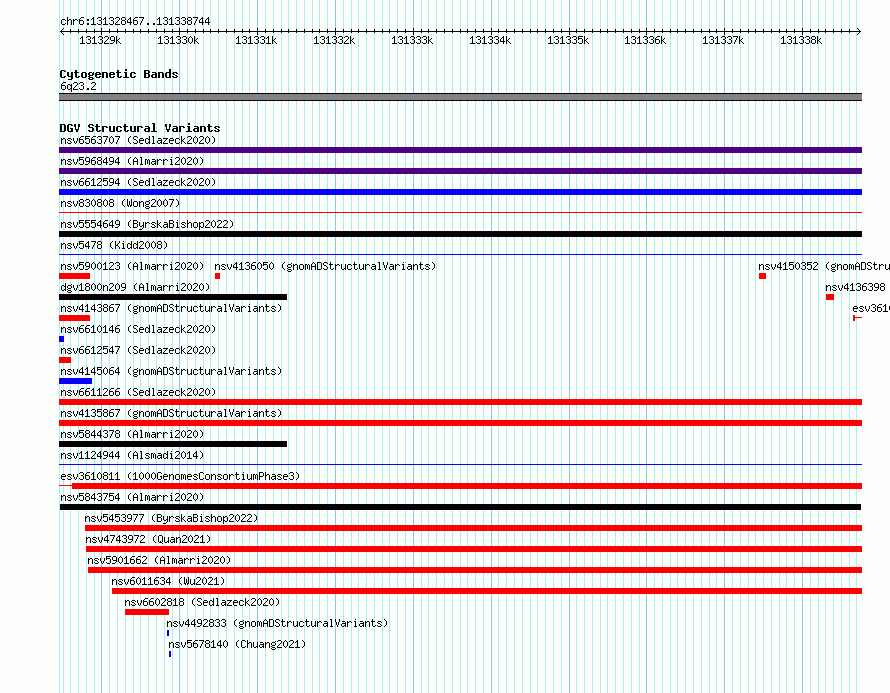
Task: Click nsv6602818 (Sedlazeck2020) label
Action: 202,602
